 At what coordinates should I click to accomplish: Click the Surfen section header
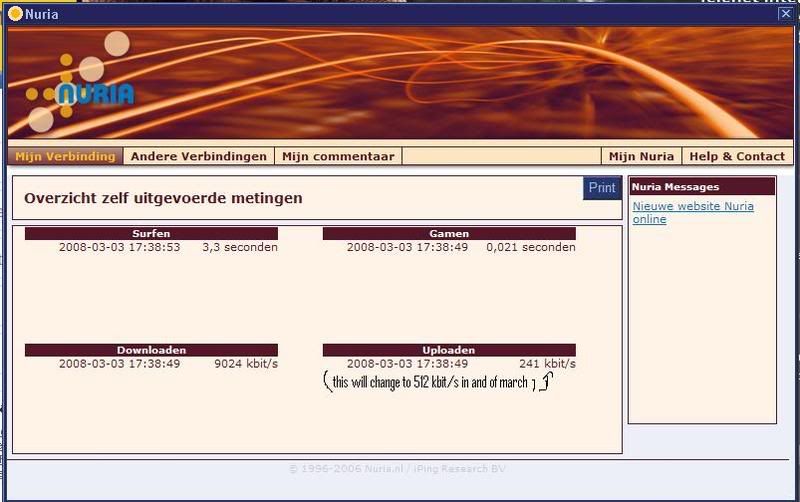click(151, 233)
